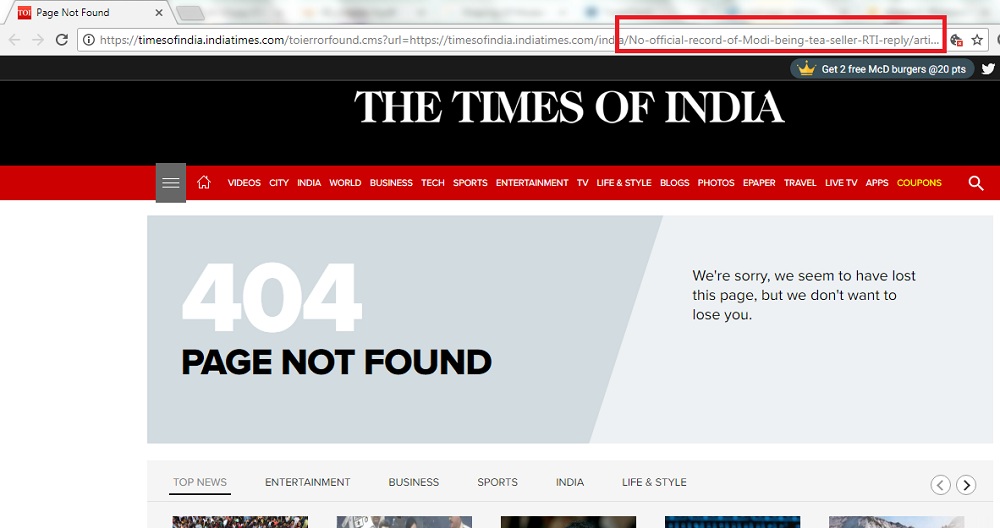The height and width of the screenshot is (528, 1000).
Task: Open the Videos section
Action: pos(244,182)
